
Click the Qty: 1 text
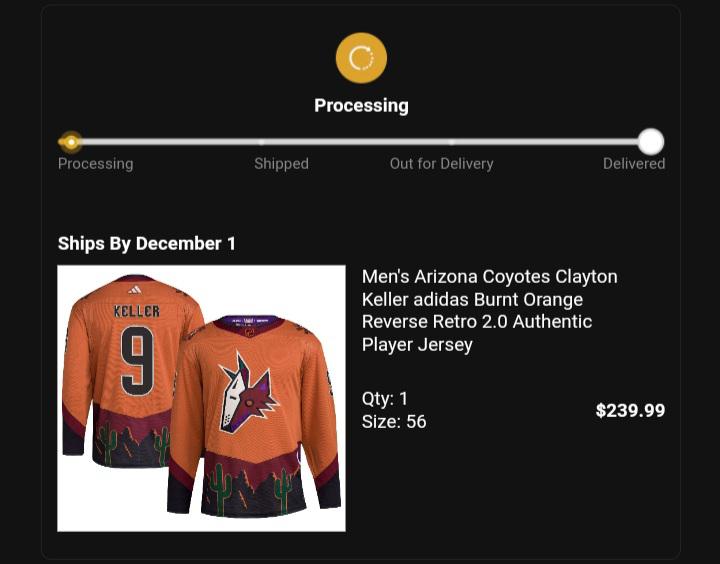pyautogui.click(x=384, y=399)
